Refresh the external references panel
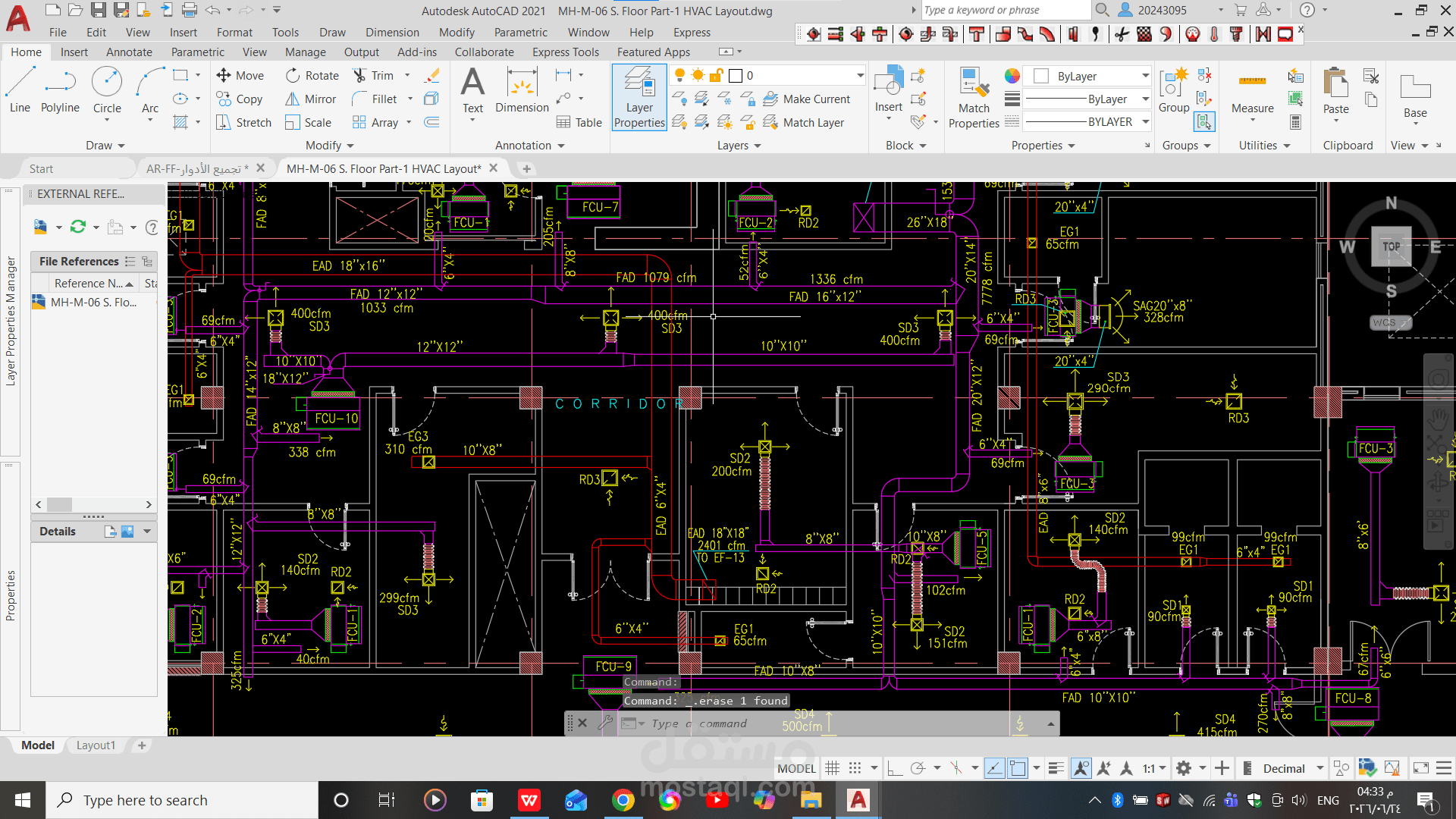The height and width of the screenshot is (819, 1456). pyautogui.click(x=78, y=227)
